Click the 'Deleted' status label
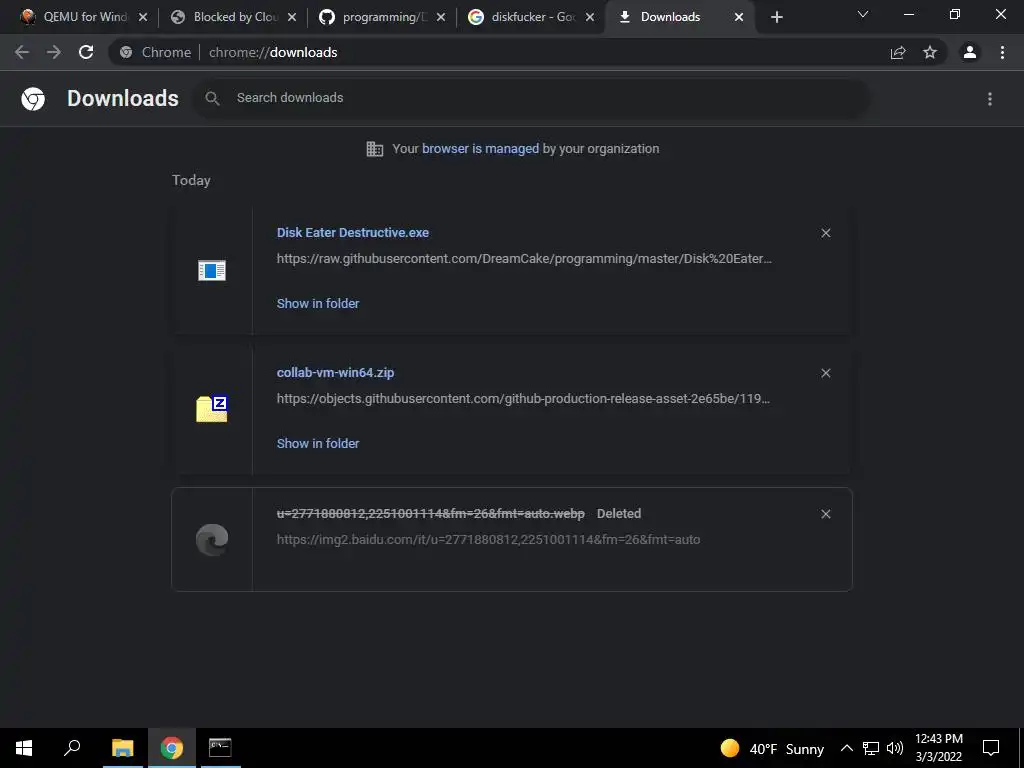 pos(618,513)
